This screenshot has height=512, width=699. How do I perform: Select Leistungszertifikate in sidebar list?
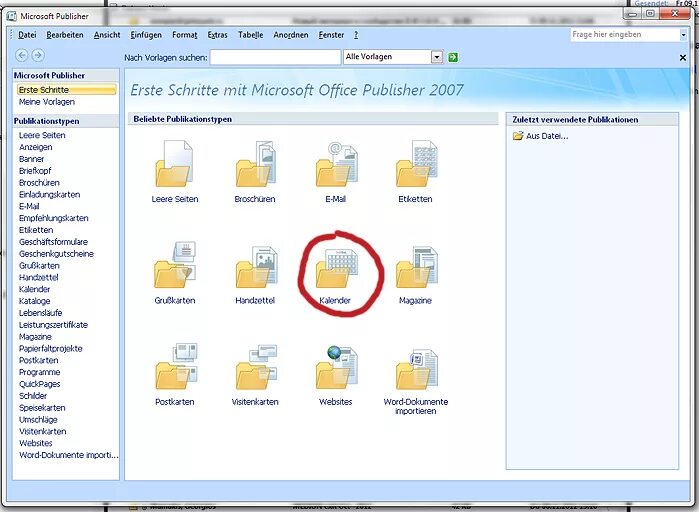(53, 325)
